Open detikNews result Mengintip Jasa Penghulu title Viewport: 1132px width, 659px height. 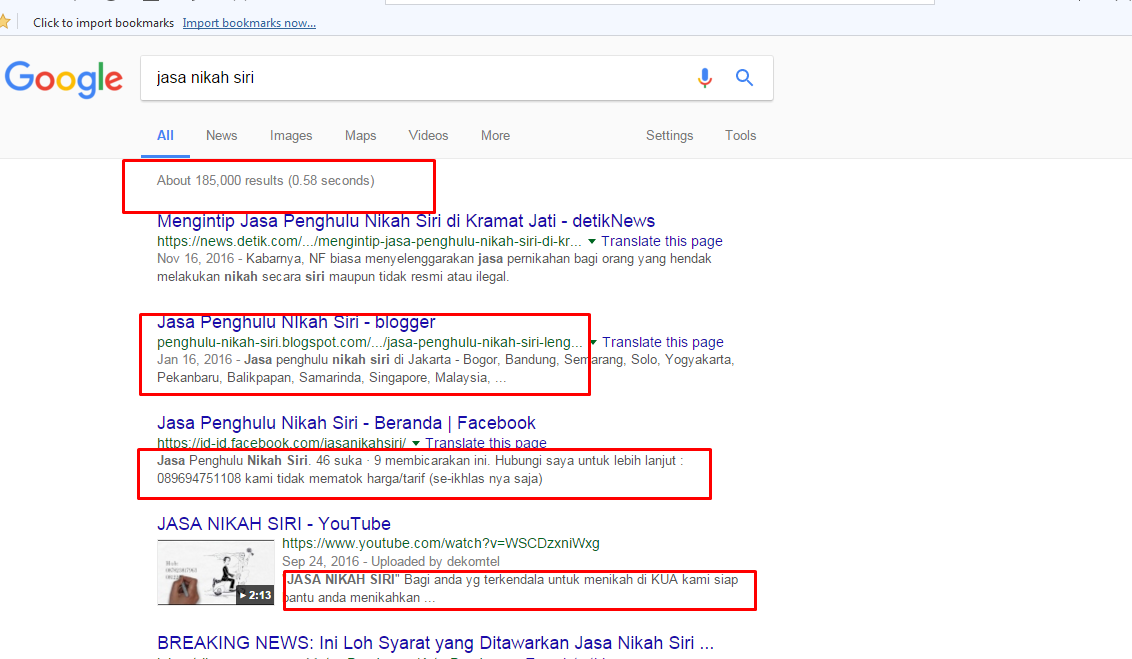coord(406,221)
